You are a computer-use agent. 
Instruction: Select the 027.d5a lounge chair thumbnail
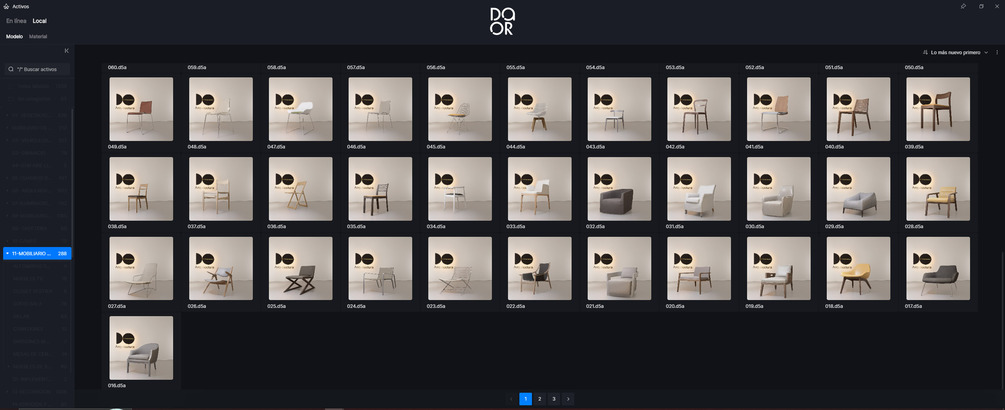(x=141, y=268)
